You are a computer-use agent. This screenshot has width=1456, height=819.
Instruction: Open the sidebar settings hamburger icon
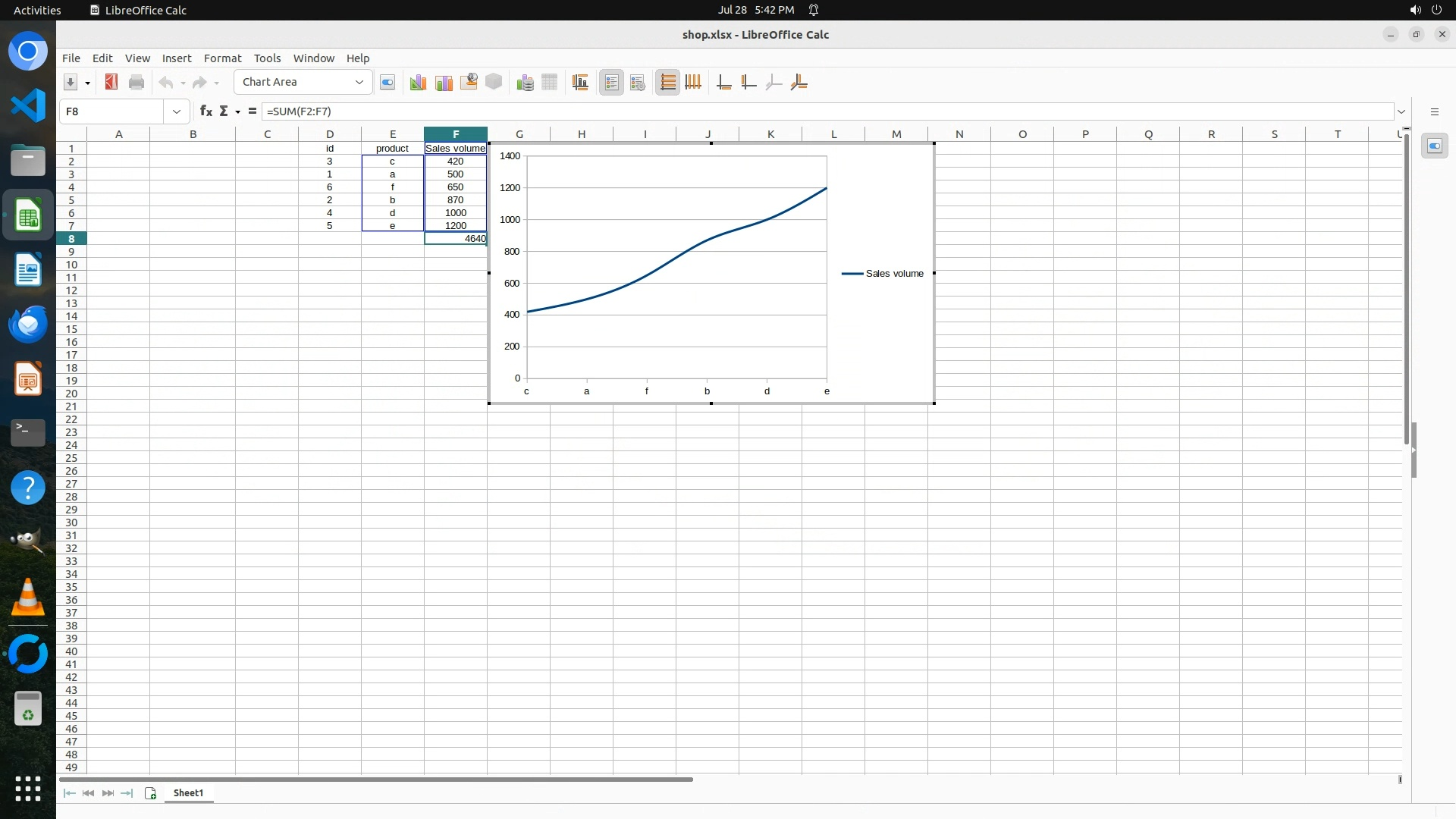pyautogui.click(x=1434, y=111)
